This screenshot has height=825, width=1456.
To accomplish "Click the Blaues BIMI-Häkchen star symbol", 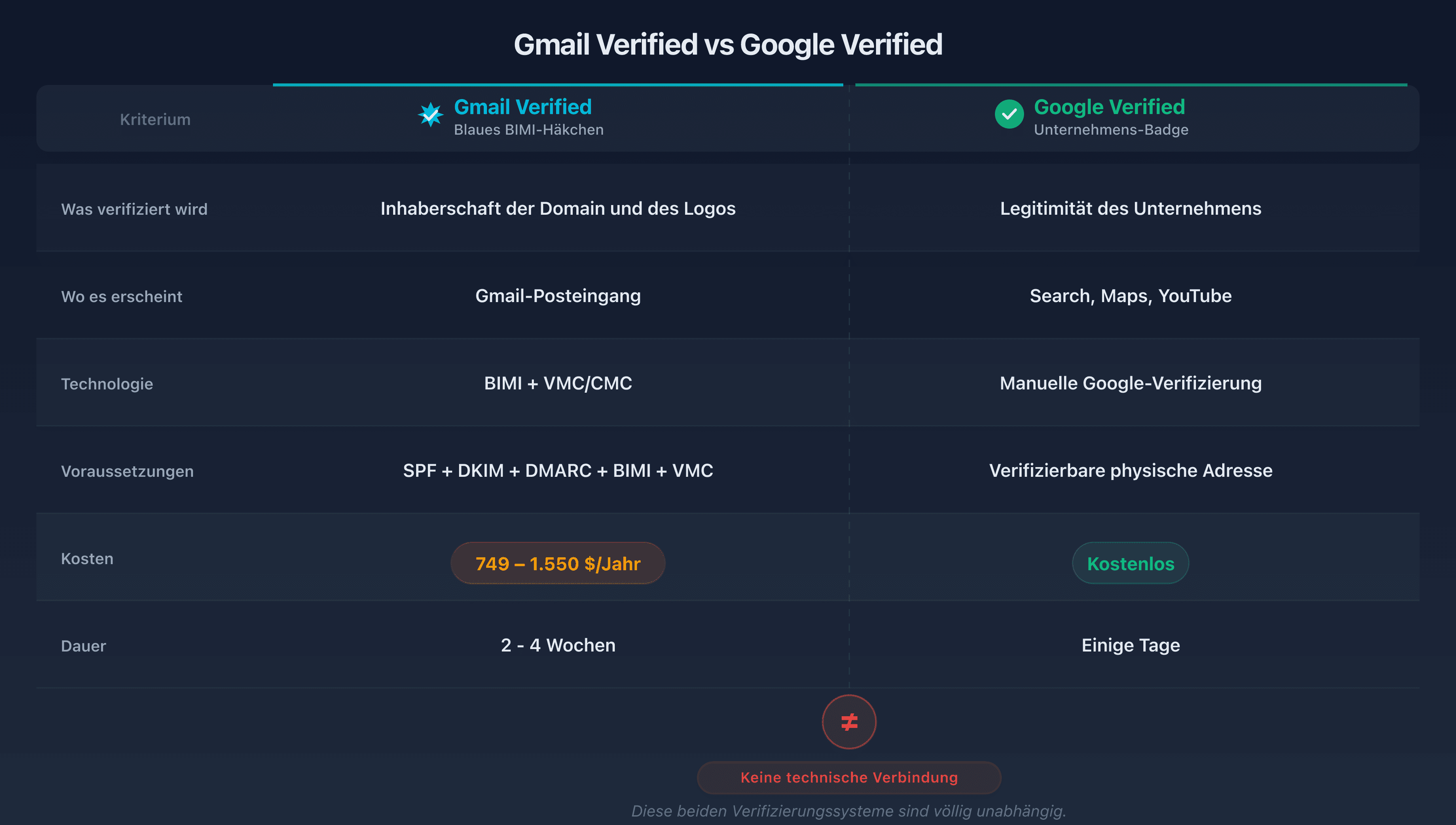I will 431,115.
